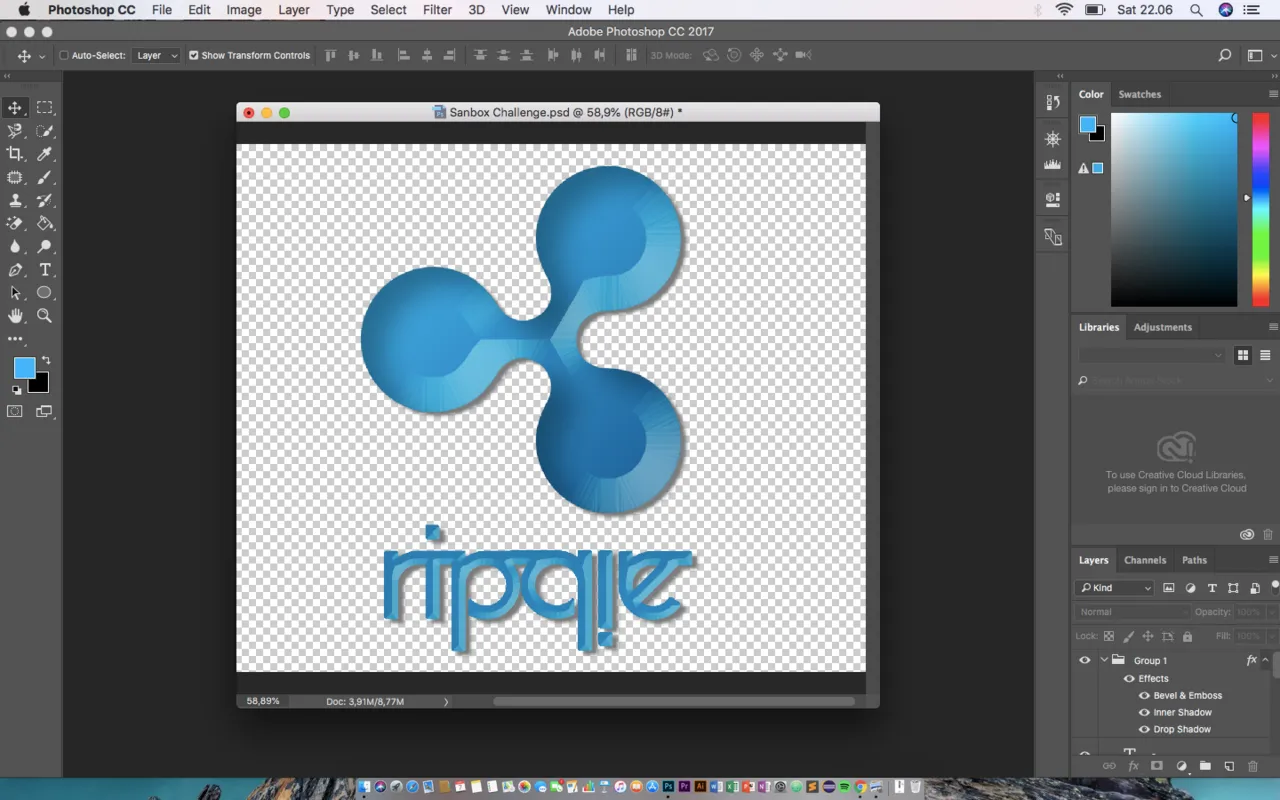Screen dimensions: 1280x800
Task: Open the Edit Toolbar three-dots menu
Action: [15, 340]
